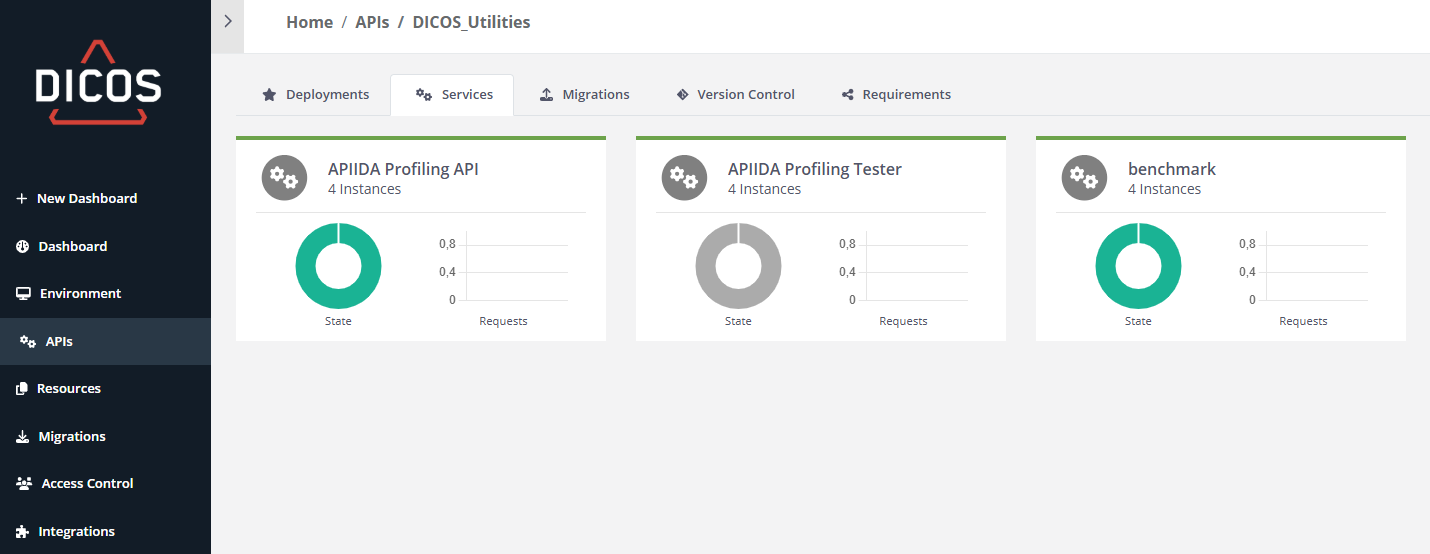
Task: Expand the sidebar using the chevron arrow
Action: tap(228, 21)
